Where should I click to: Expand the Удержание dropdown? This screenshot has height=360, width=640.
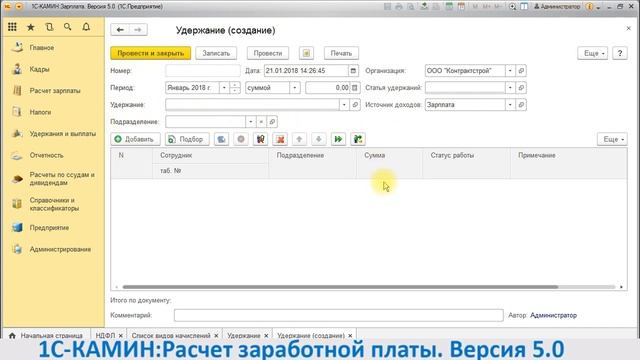pyautogui.click(x=344, y=105)
